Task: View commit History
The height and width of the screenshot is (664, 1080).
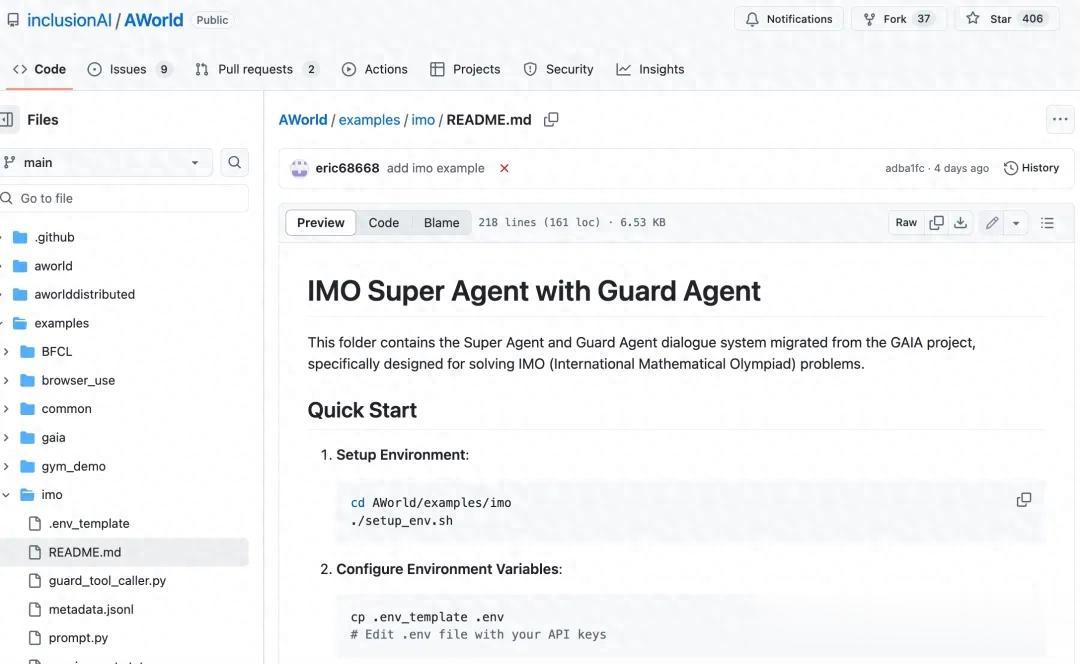Action: (1031, 168)
